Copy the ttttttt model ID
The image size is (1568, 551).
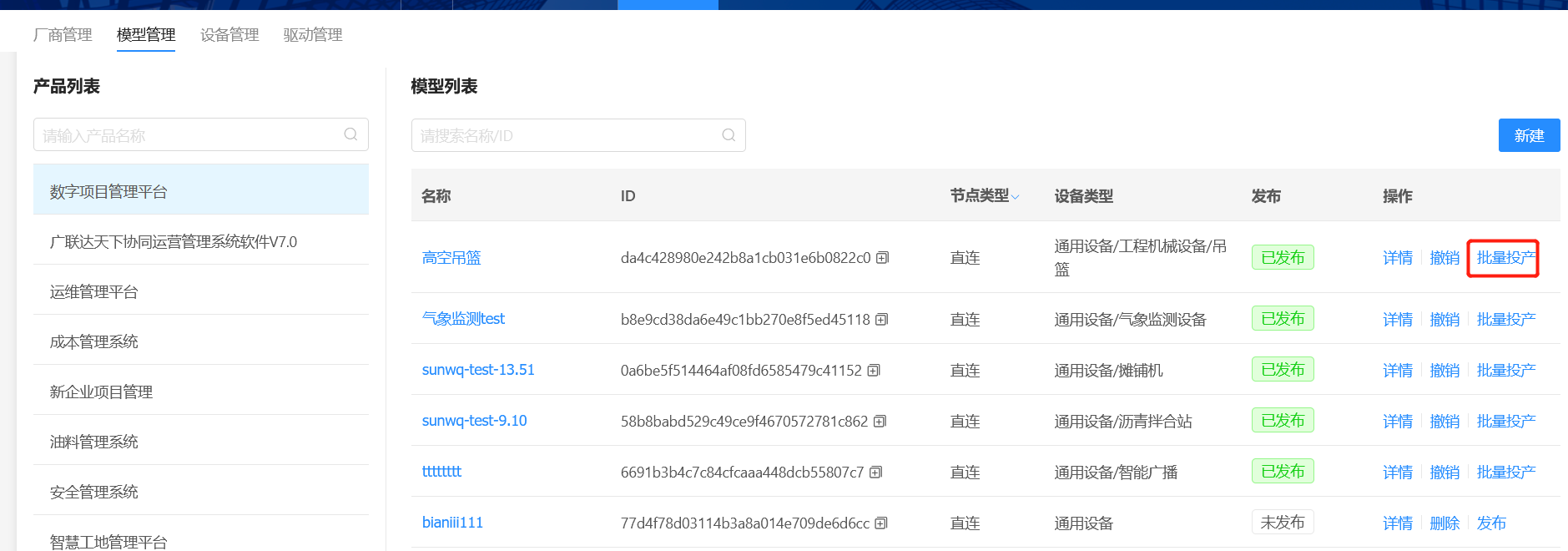coord(875,473)
